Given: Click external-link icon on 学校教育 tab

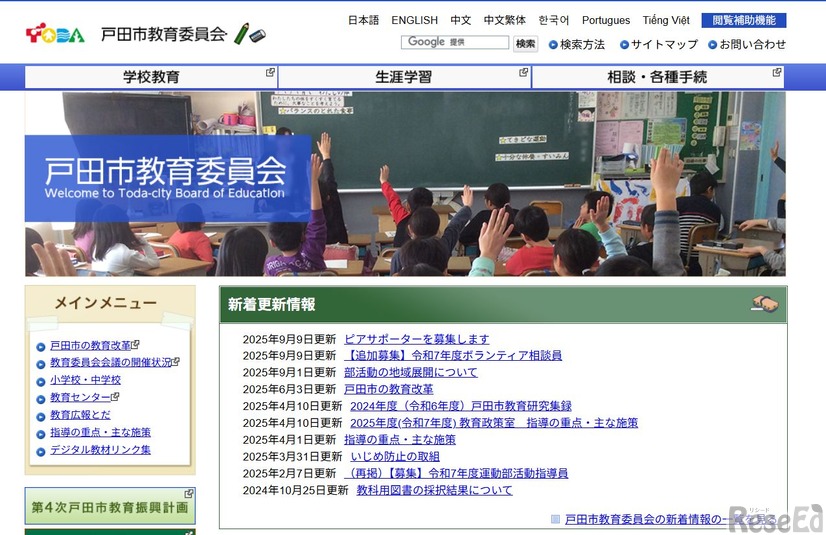Looking at the screenshot, I should [270, 72].
